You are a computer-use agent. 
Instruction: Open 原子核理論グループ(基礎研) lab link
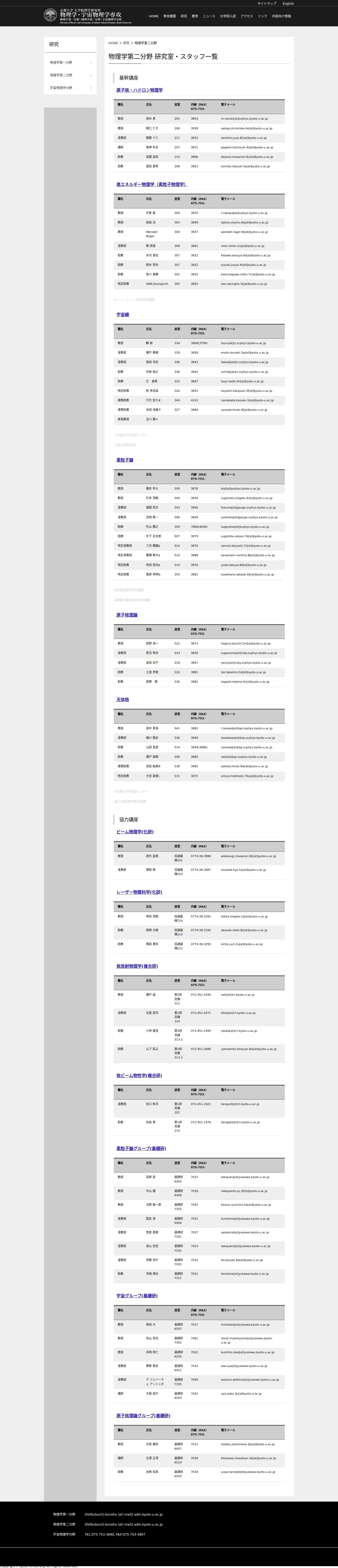(x=143, y=1415)
